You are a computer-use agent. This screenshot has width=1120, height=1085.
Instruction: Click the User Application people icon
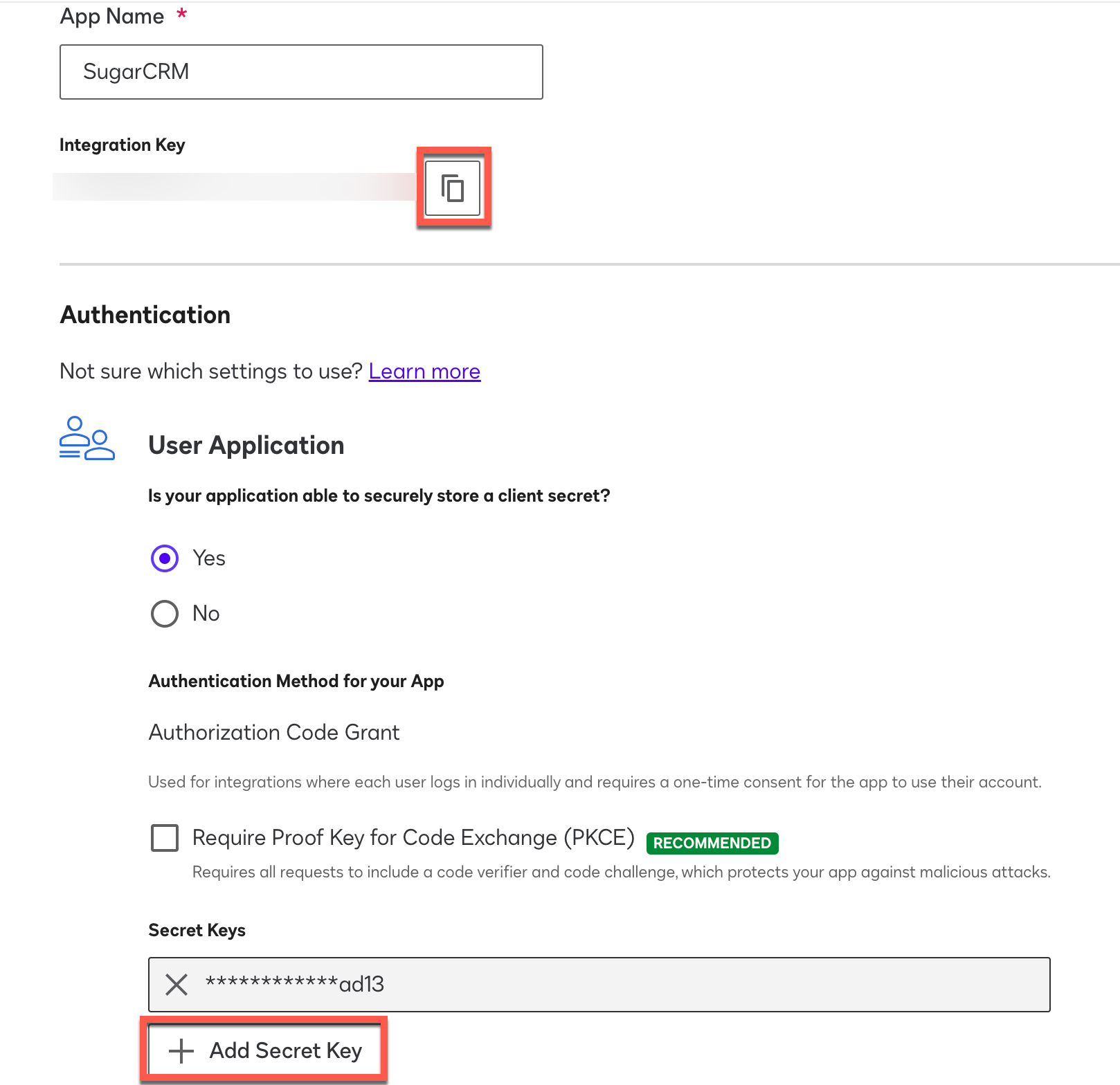[87, 439]
